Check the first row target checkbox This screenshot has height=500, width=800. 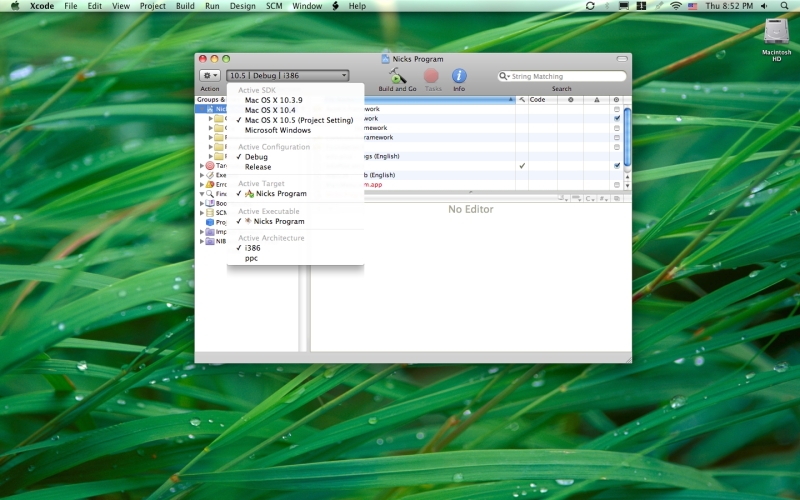[617, 109]
